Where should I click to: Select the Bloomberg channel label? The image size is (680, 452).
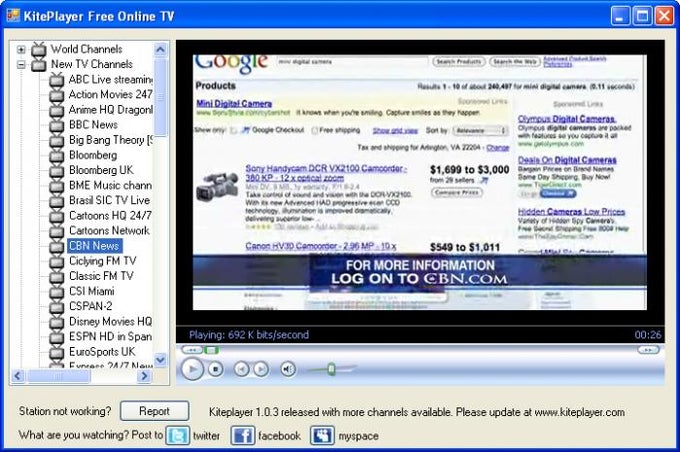pos(93,155)
